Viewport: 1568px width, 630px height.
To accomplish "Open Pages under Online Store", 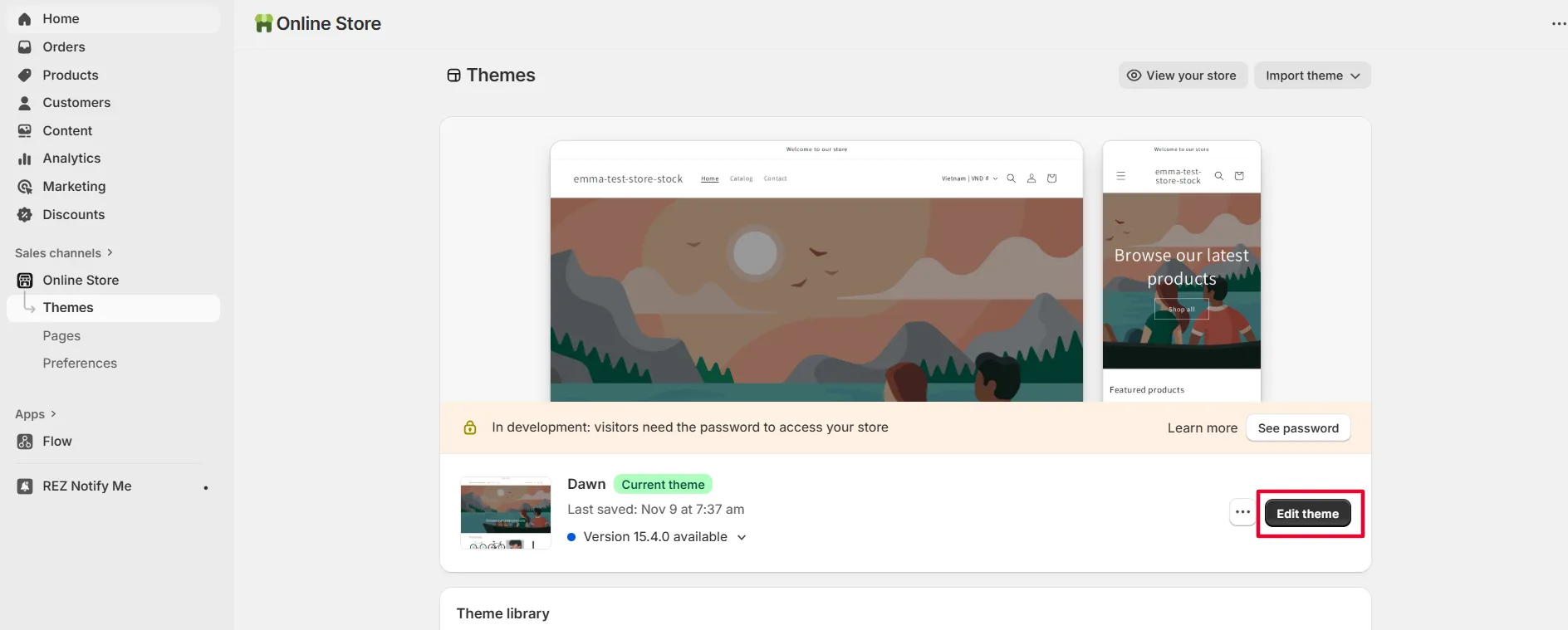I will click(x=61, y=336).
